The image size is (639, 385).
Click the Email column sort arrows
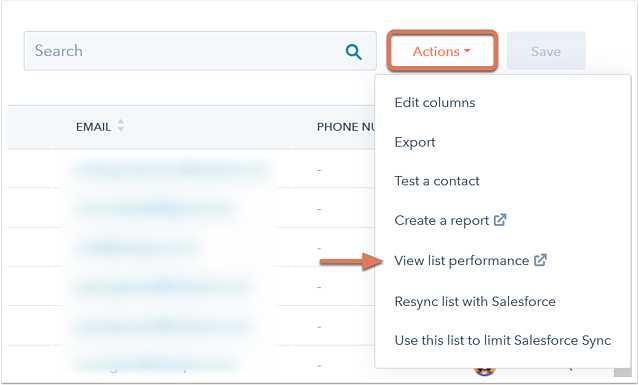tap(121, 125)
